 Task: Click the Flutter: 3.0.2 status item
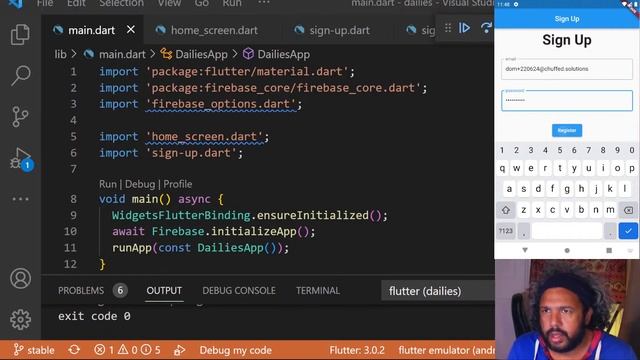pos(357,350)
